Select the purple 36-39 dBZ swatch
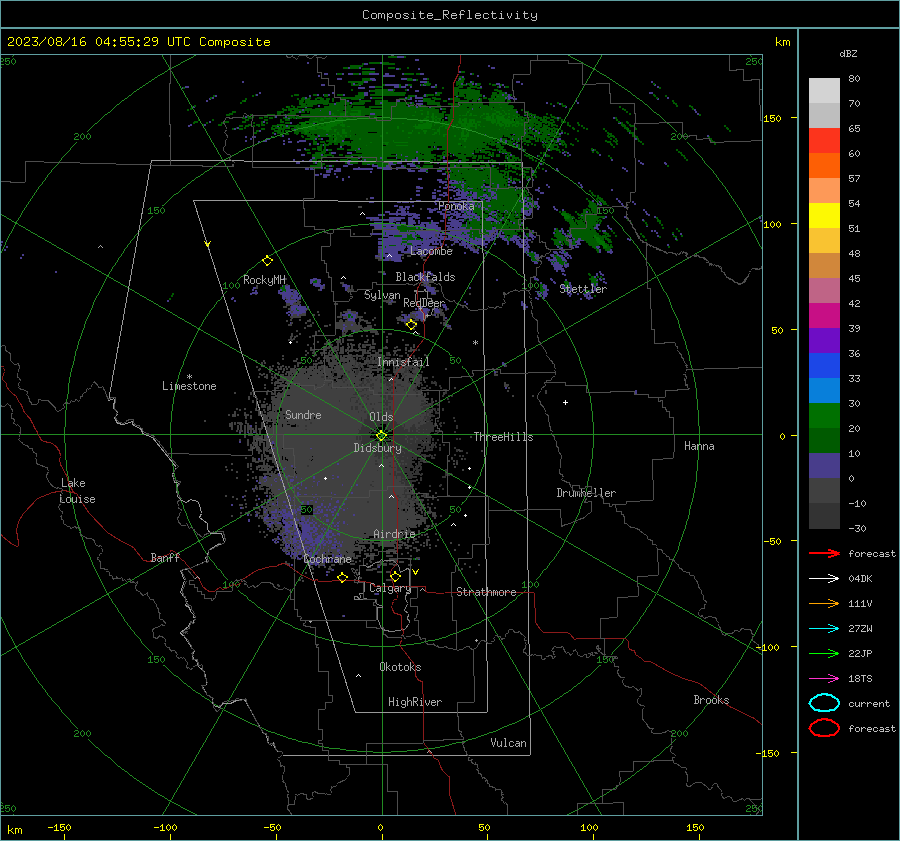Image resolution: width=900 pixels, height=841 pixels. click(824, 341)
